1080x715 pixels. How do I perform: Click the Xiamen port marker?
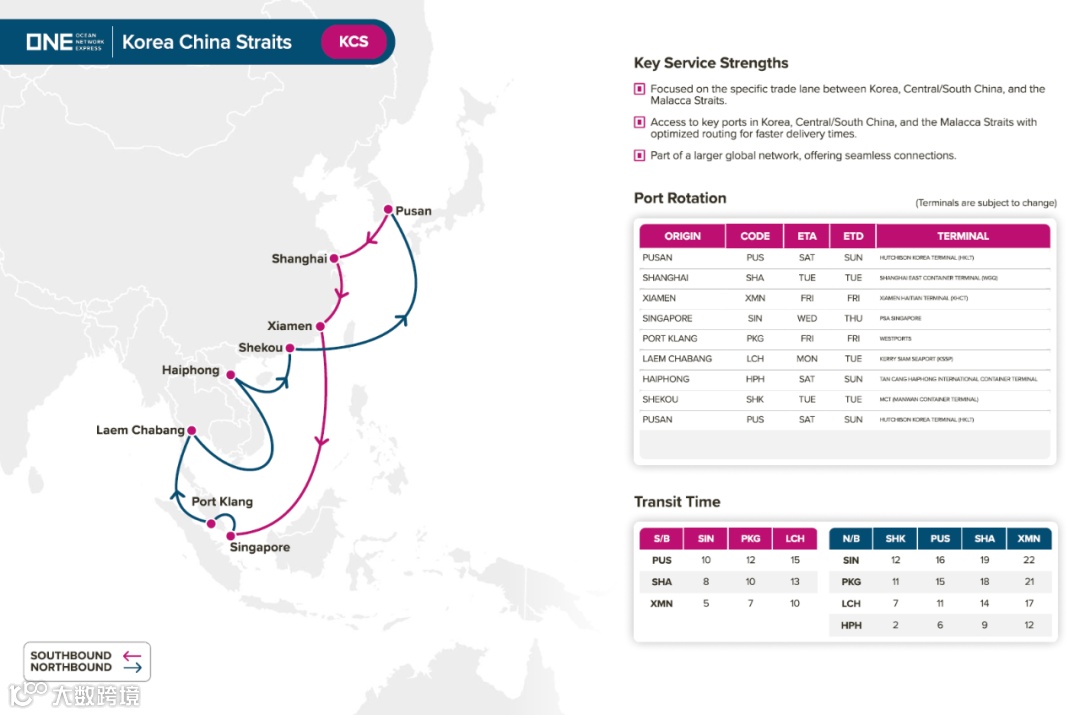tap(320, 326)
